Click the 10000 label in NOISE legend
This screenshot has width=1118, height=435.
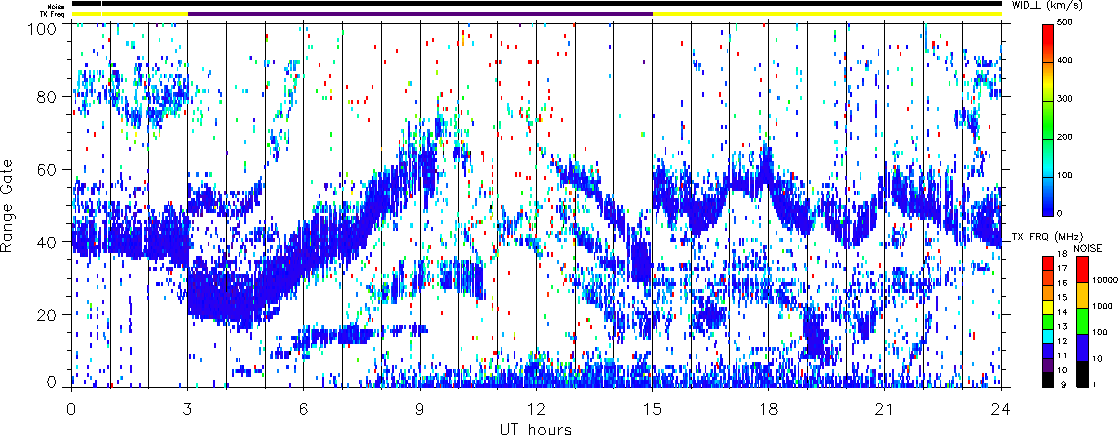pos(1104,280)
